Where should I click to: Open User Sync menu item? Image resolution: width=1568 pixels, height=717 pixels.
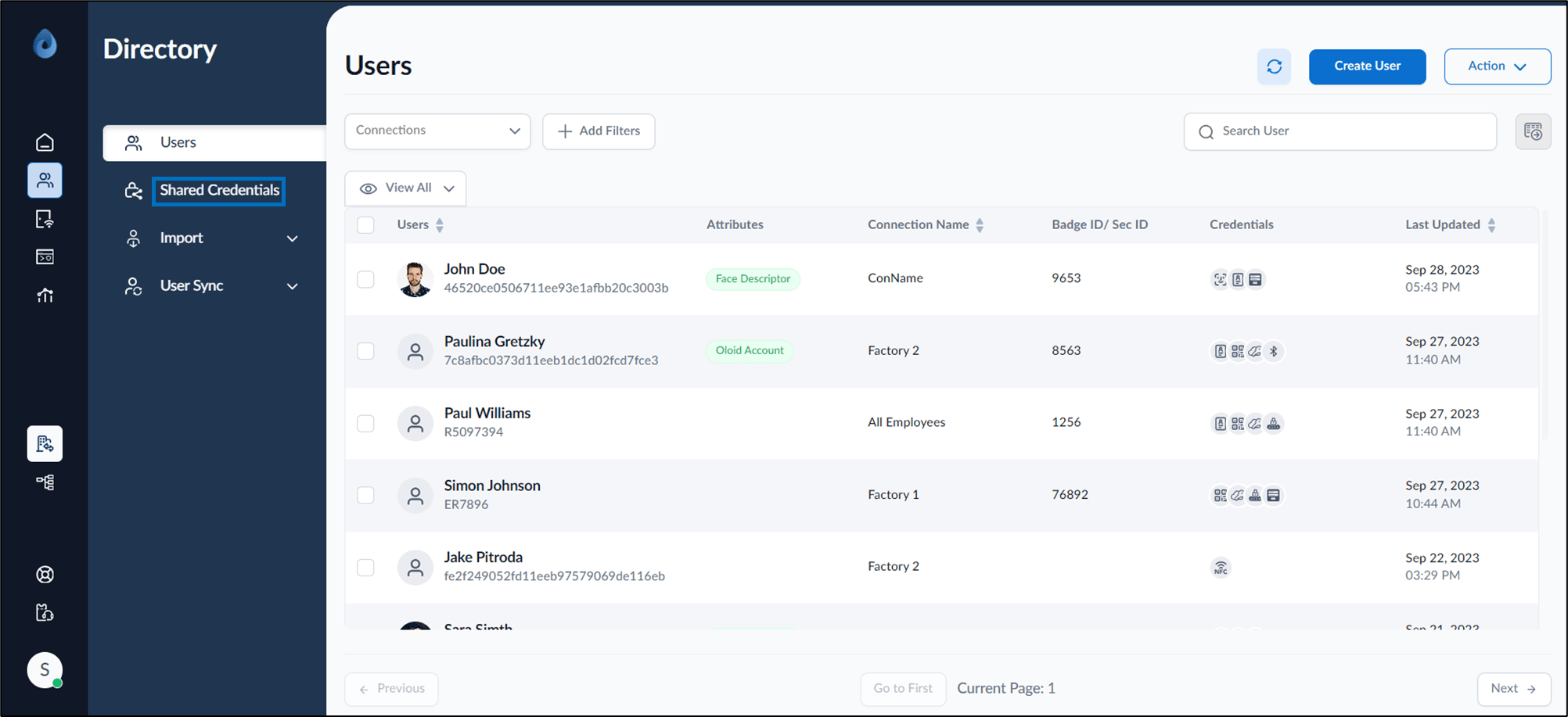pyautogui.click(x=192, y=285)
